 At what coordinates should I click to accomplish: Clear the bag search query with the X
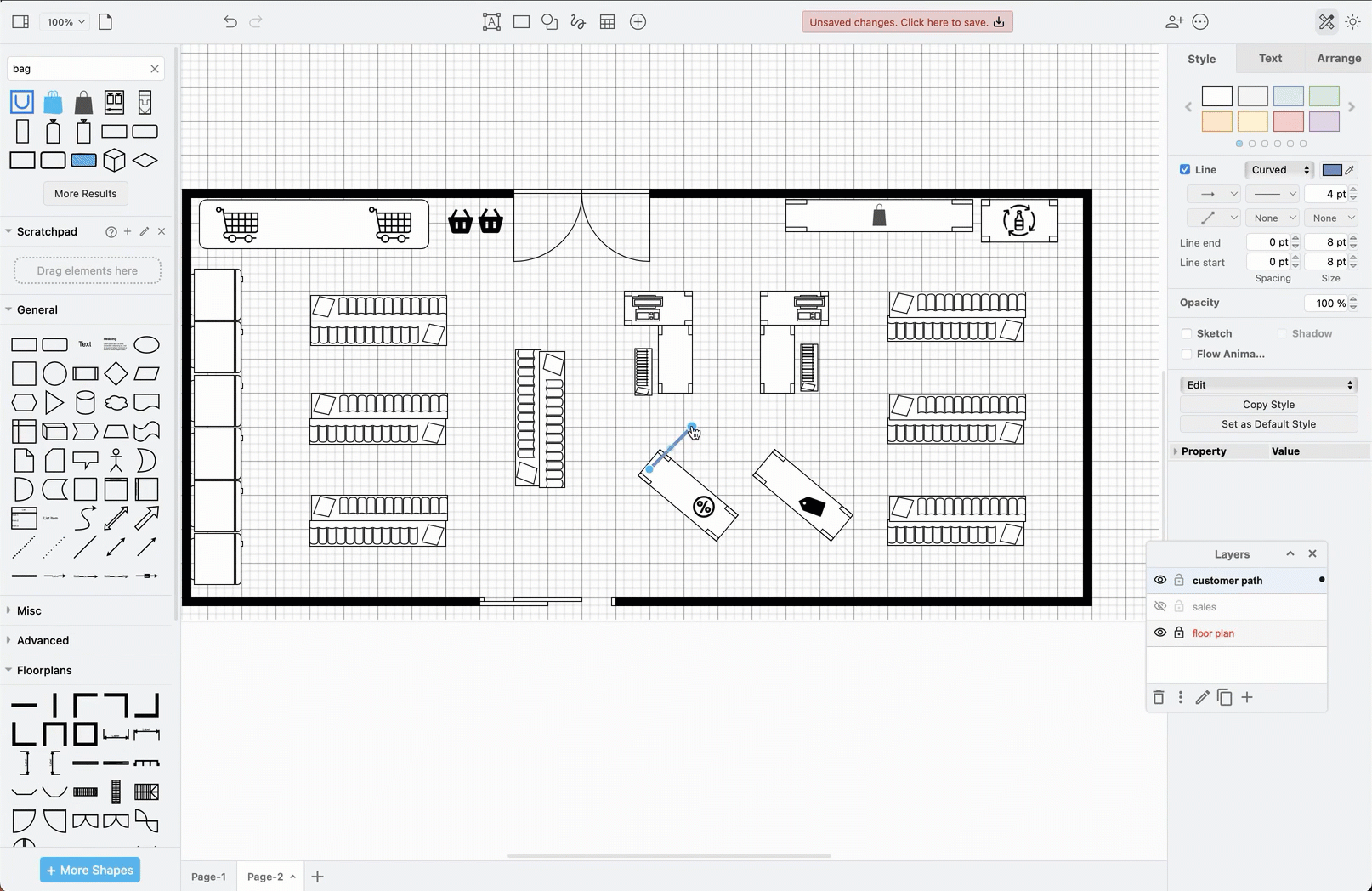pos(154,68)
